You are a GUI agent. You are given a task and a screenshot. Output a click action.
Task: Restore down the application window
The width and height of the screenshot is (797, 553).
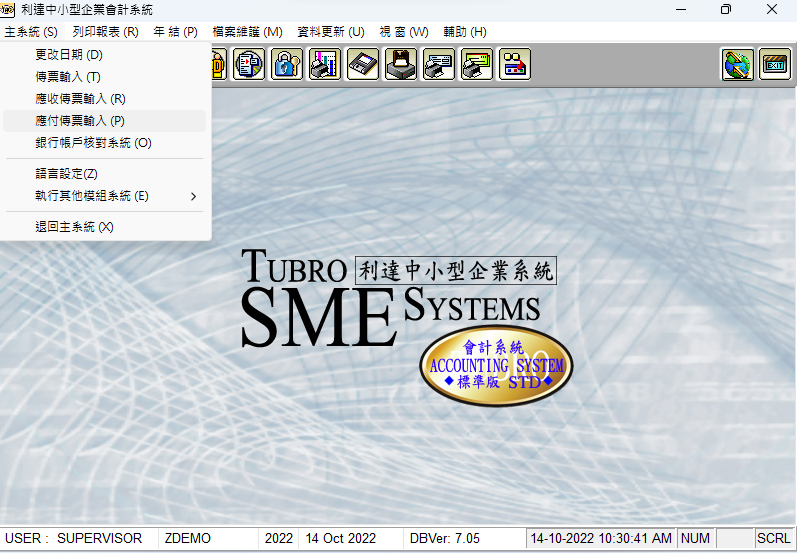726,10
